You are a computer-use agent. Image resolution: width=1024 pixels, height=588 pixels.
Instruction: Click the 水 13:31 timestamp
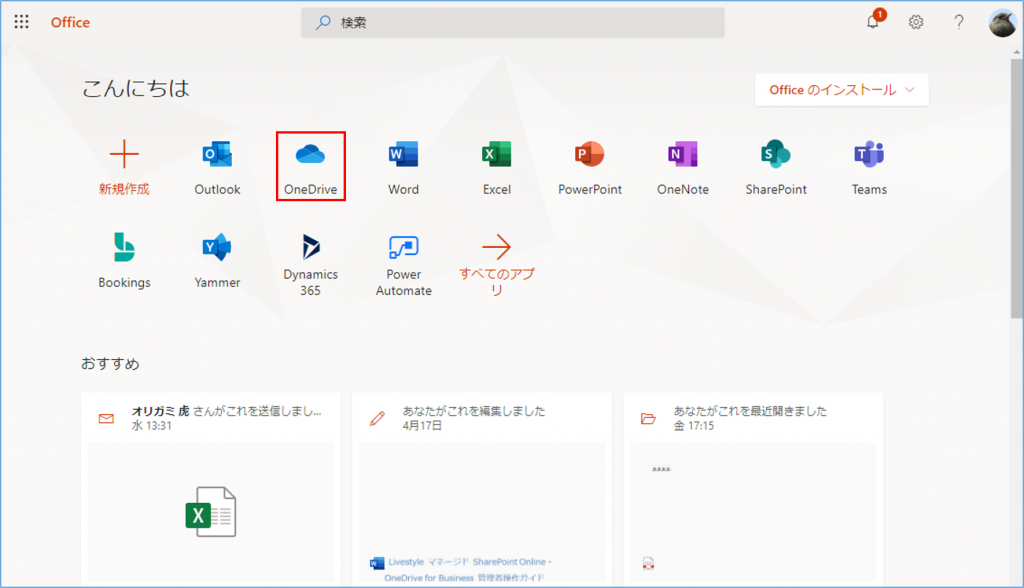tap(152, 426)
